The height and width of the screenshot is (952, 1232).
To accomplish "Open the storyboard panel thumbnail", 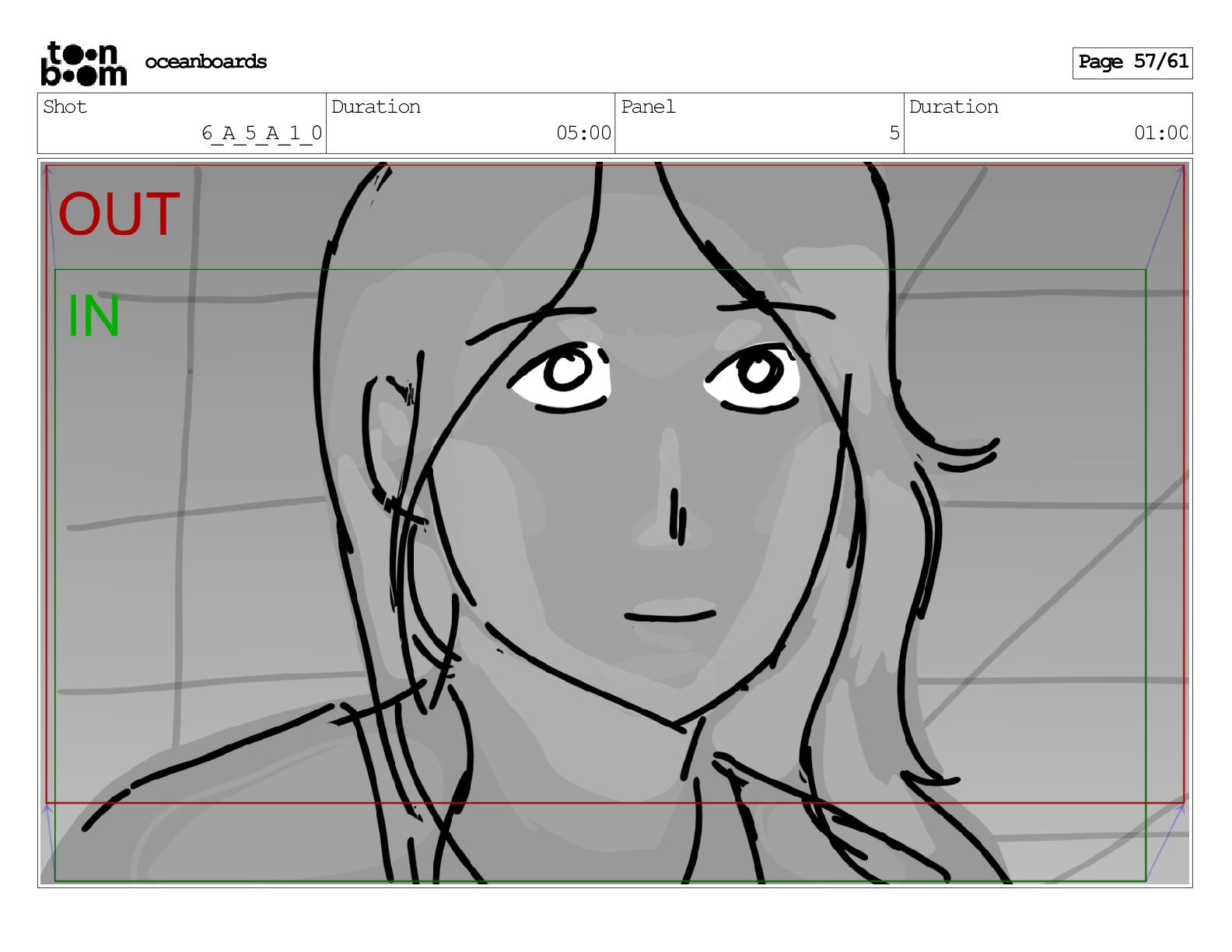I will (x=615, y=523).
